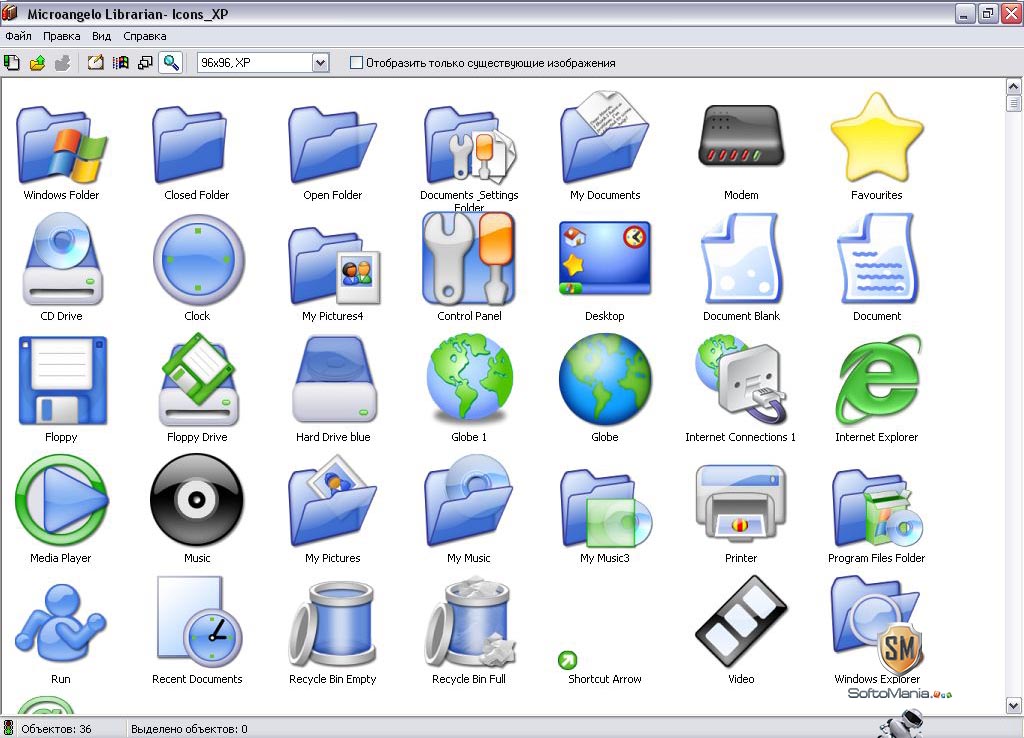
Task: Select the Globe 1 icon
Action: [x=469, y=377]
